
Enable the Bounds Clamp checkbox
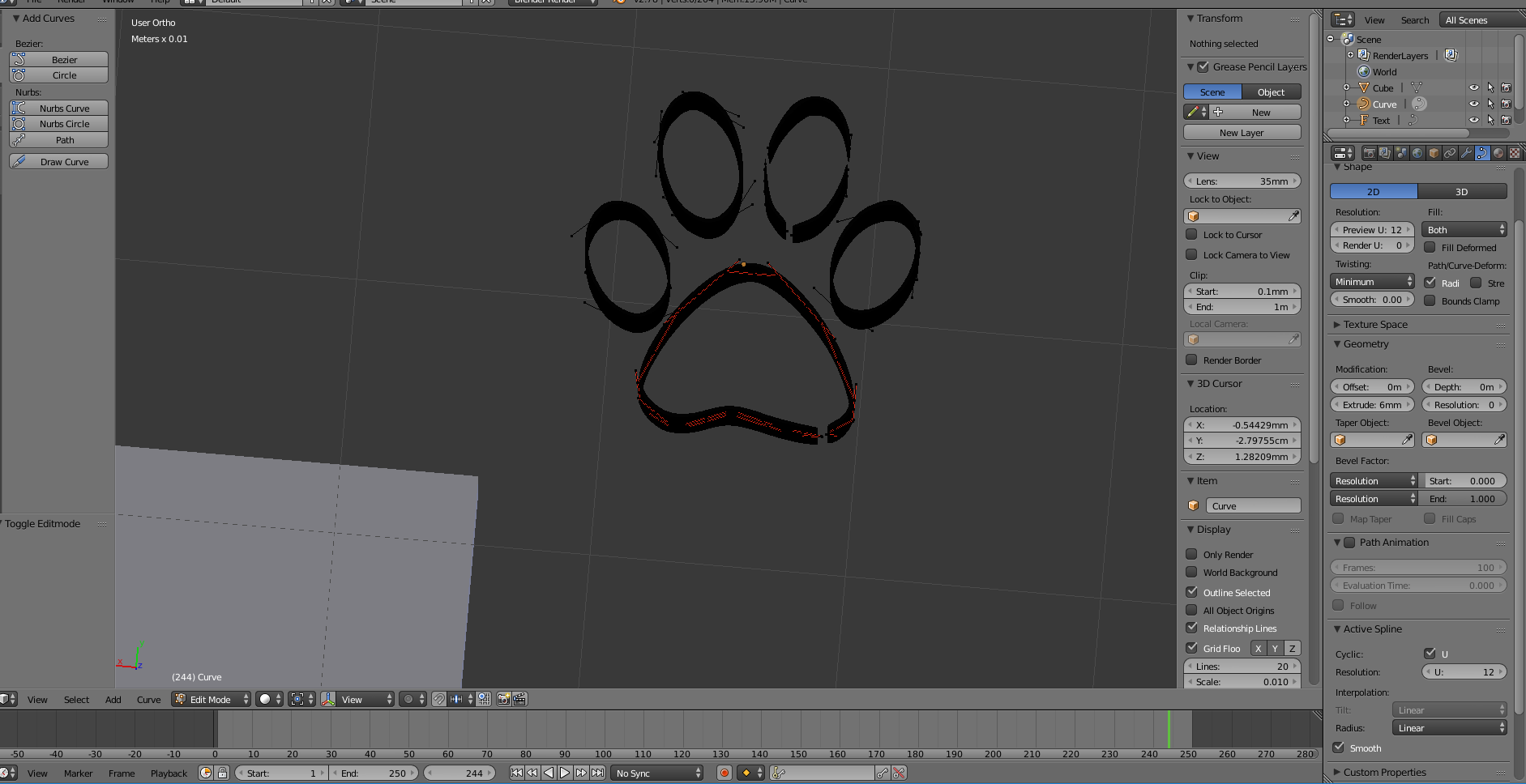point(1430,300)
